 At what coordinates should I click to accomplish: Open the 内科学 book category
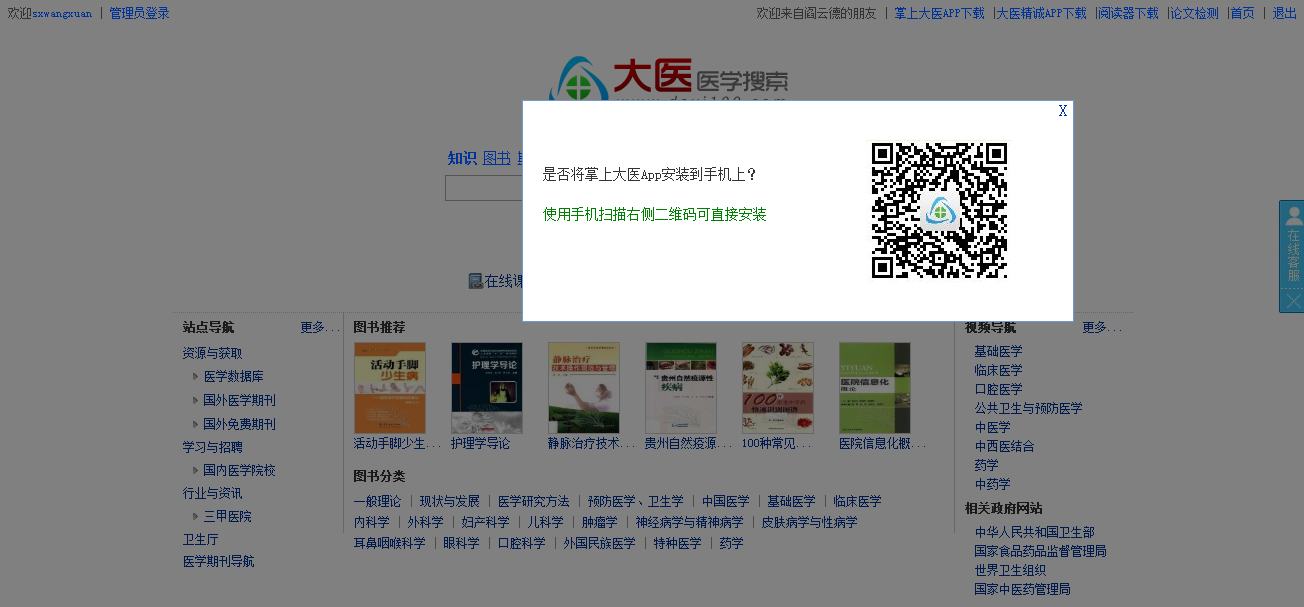(371, 522)
